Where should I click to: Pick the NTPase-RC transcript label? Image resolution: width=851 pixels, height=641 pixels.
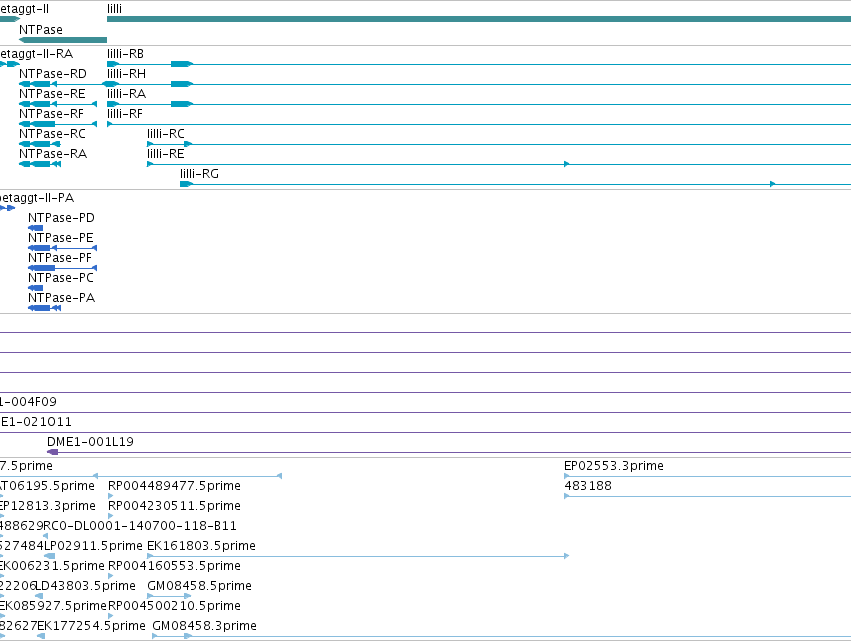click(52, 134)
